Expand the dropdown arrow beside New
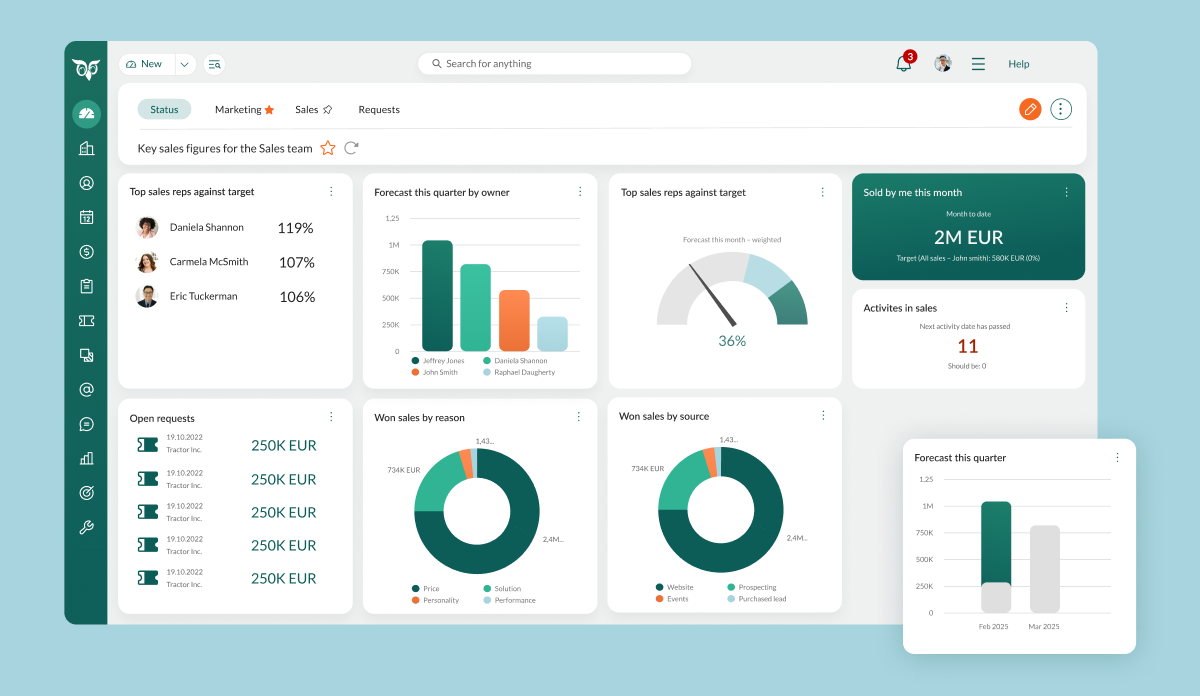 click(184, 63)
